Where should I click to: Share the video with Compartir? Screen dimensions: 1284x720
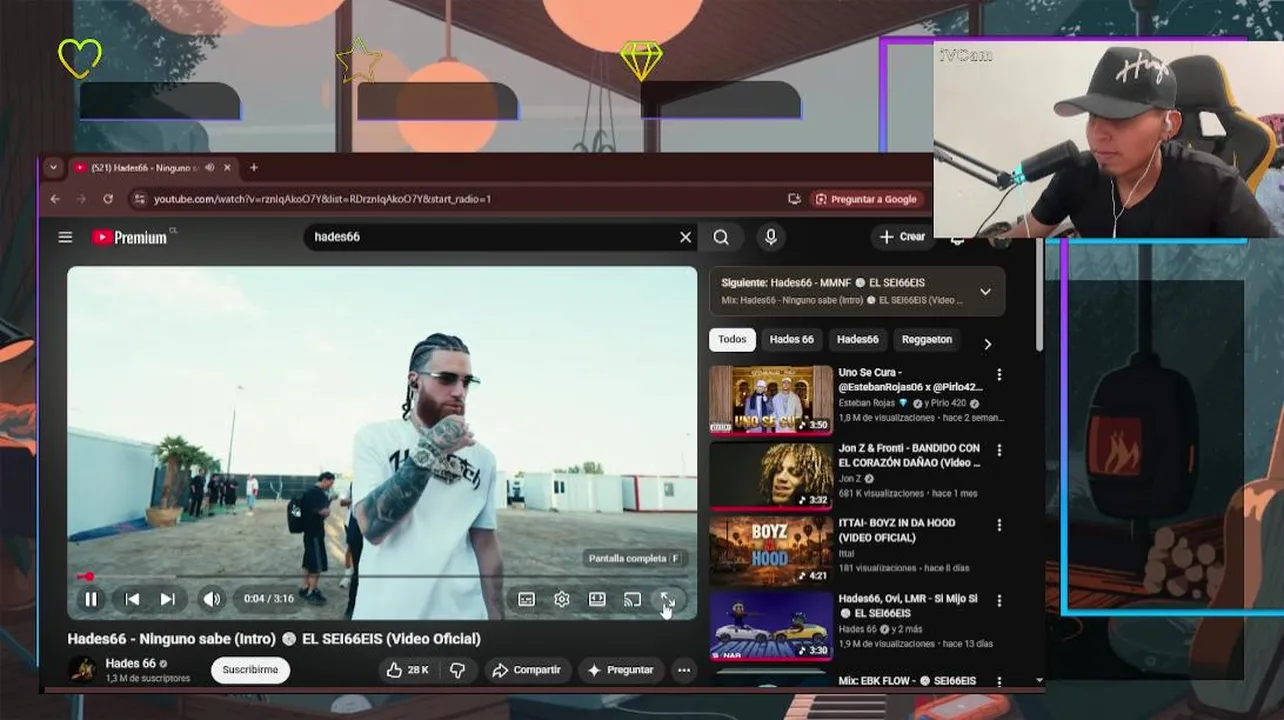click(527, 670)
